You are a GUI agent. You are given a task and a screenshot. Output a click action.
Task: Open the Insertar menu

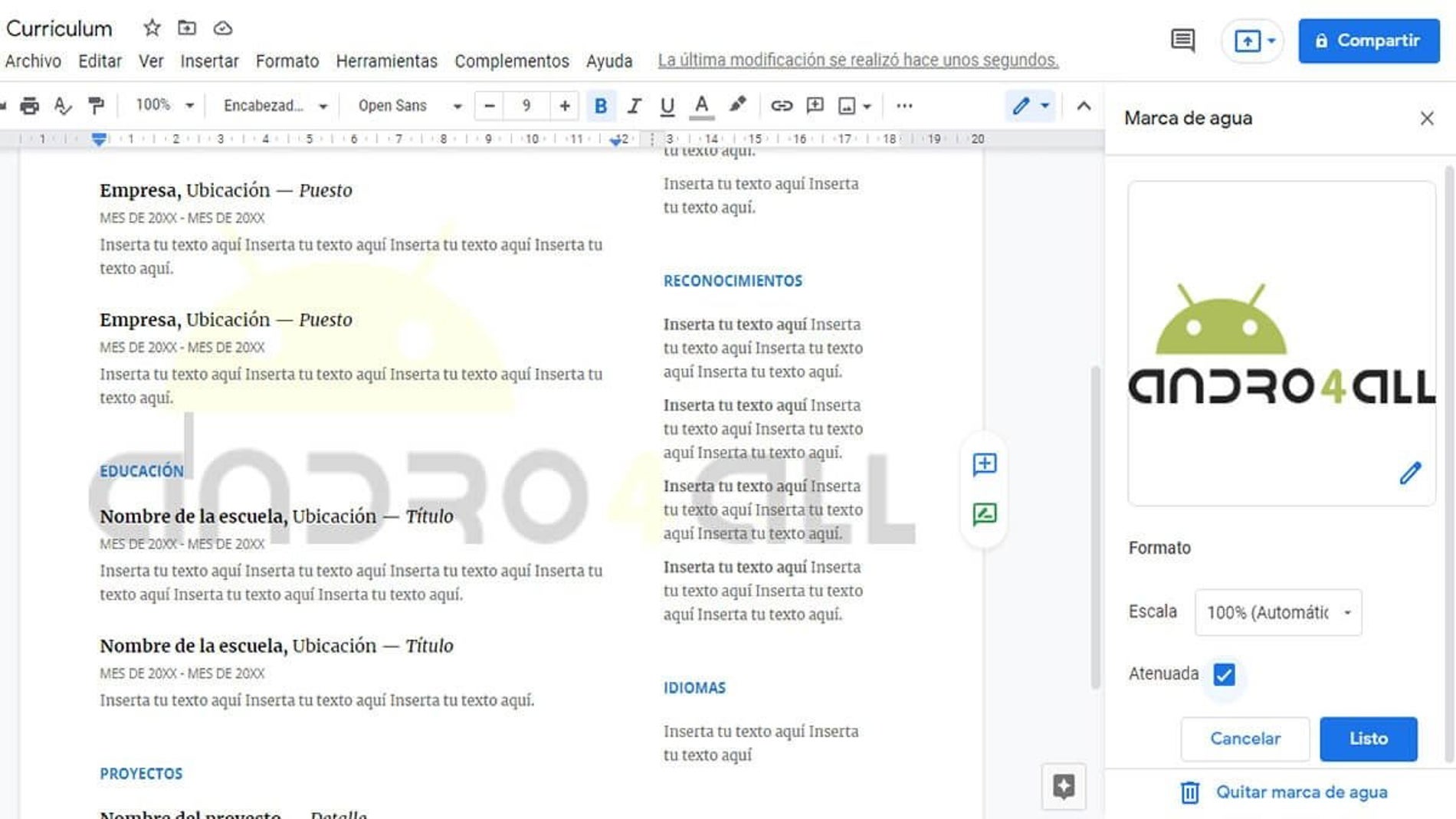tap(209, 61)
